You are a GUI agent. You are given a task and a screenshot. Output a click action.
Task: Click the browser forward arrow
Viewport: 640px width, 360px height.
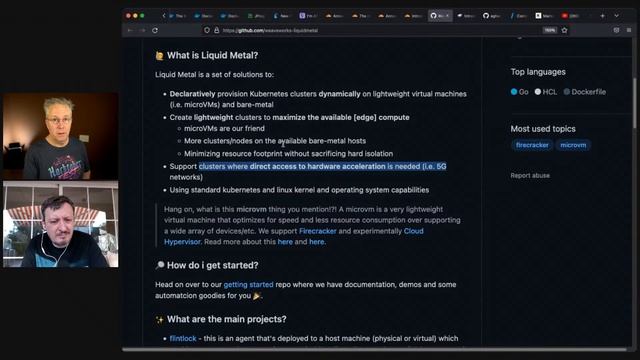[x=142, y=30]
